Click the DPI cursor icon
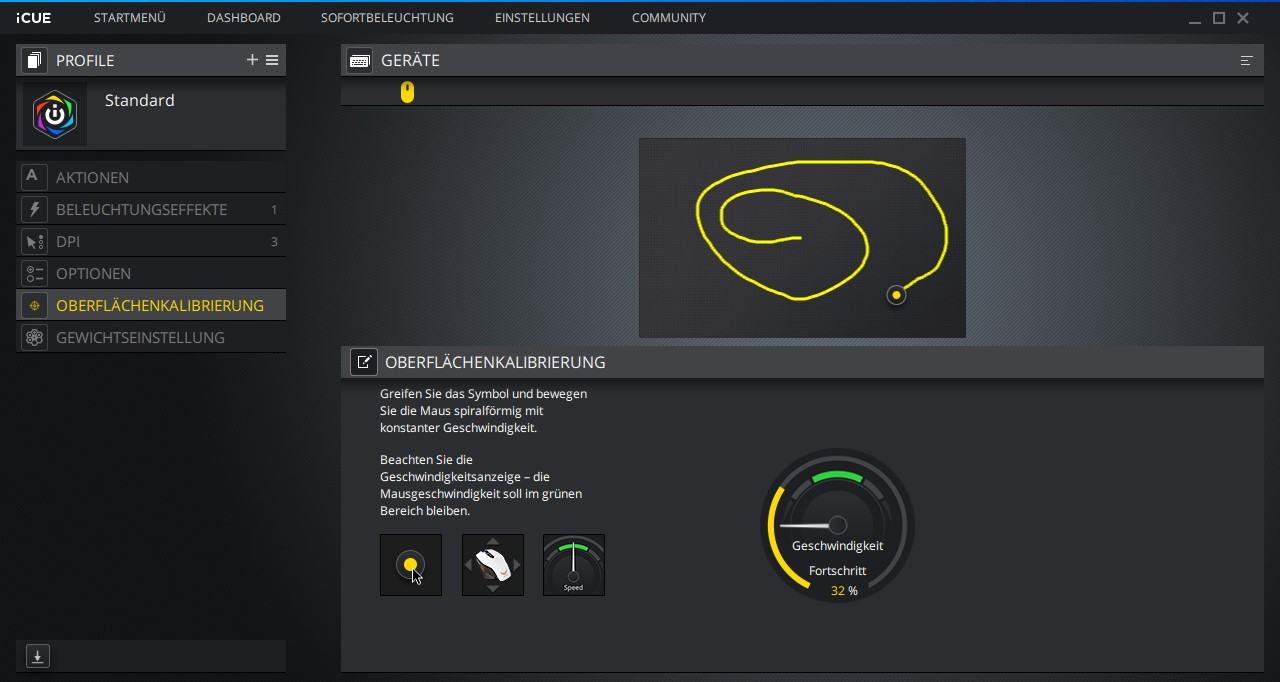 pyautogui.click(x=34, y=241)
